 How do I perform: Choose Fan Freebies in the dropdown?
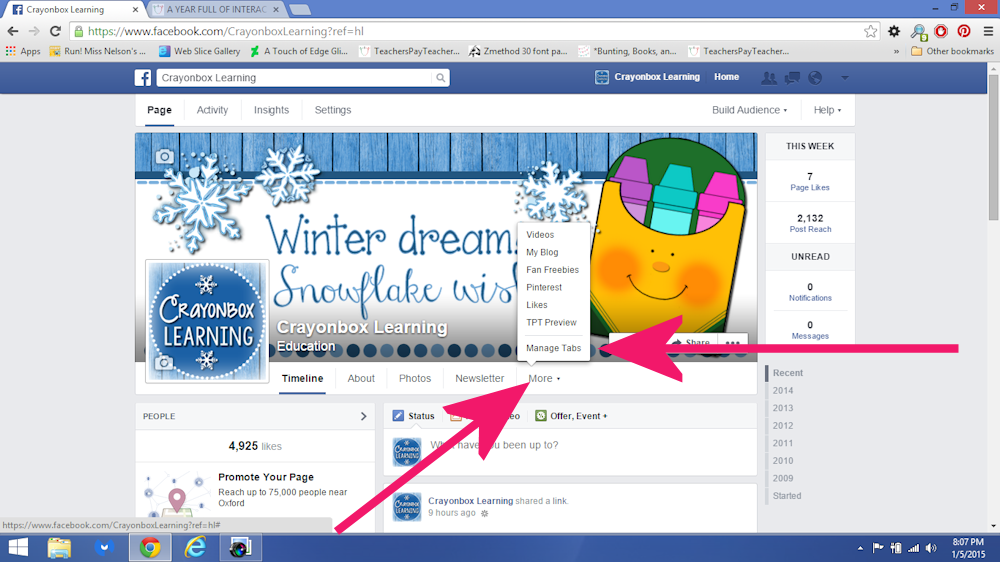(x=554, y=270)
